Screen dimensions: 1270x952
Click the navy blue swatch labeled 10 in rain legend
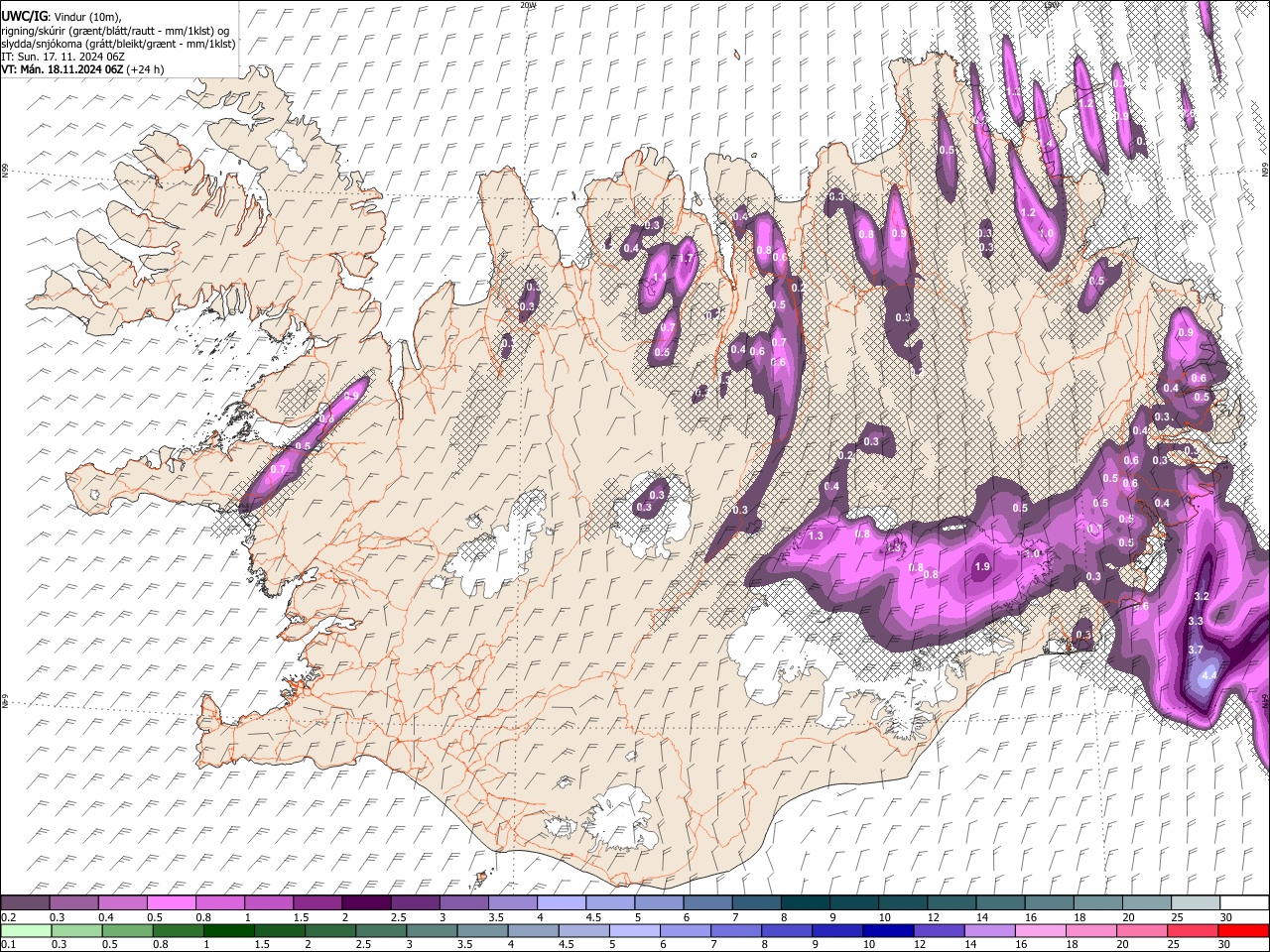887,930
